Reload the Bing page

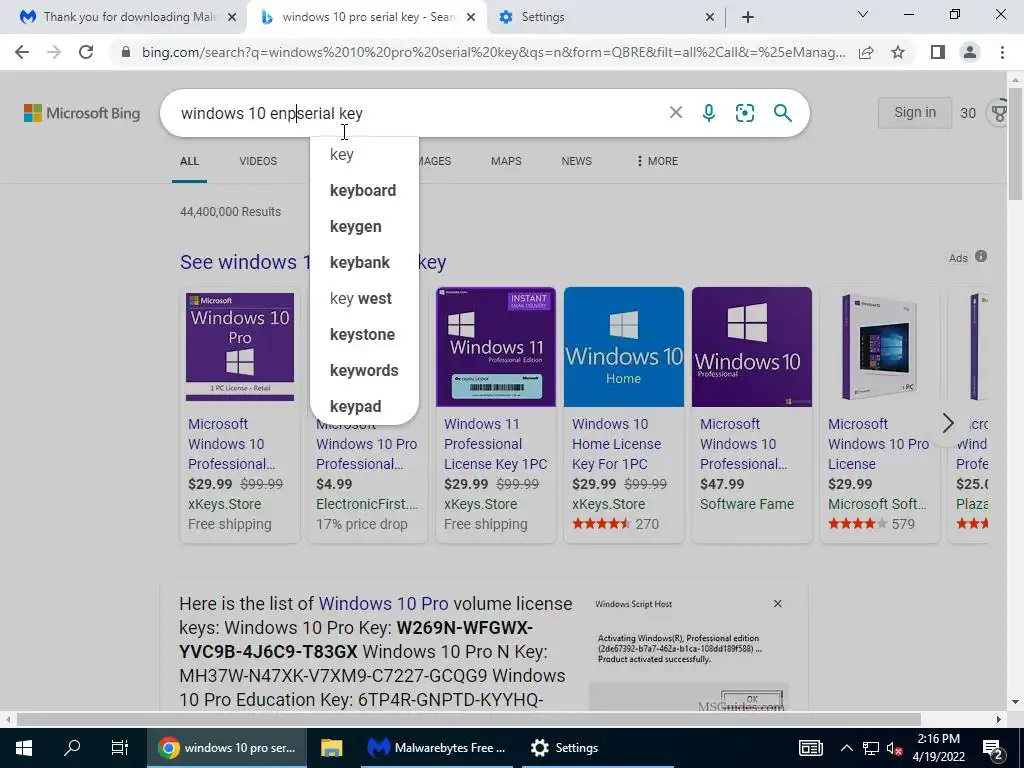pos(86,52)
